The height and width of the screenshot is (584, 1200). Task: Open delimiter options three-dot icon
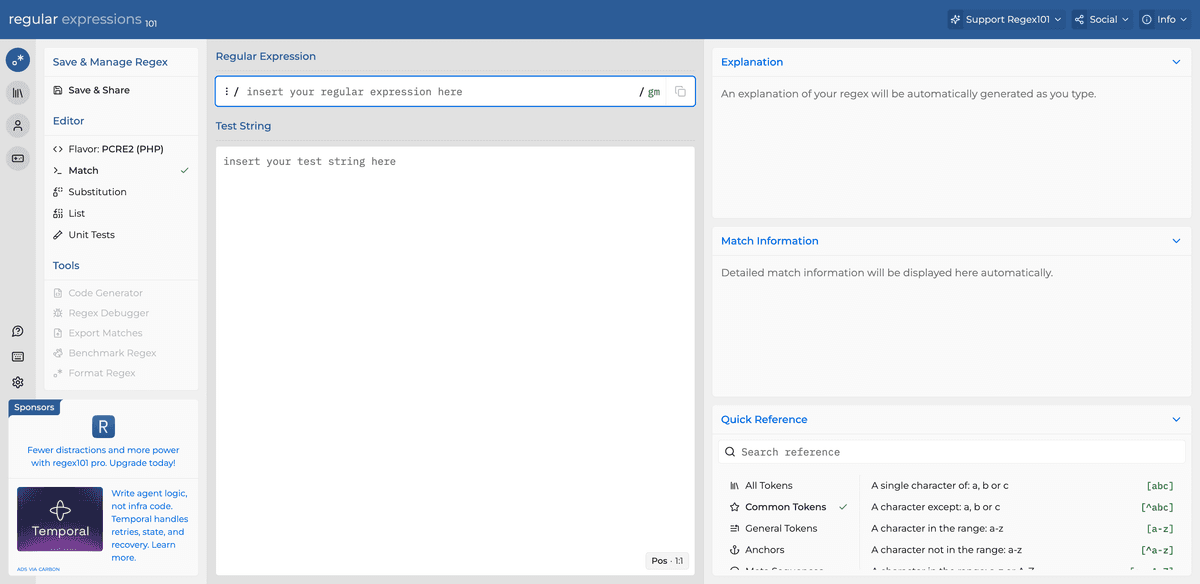226,92
